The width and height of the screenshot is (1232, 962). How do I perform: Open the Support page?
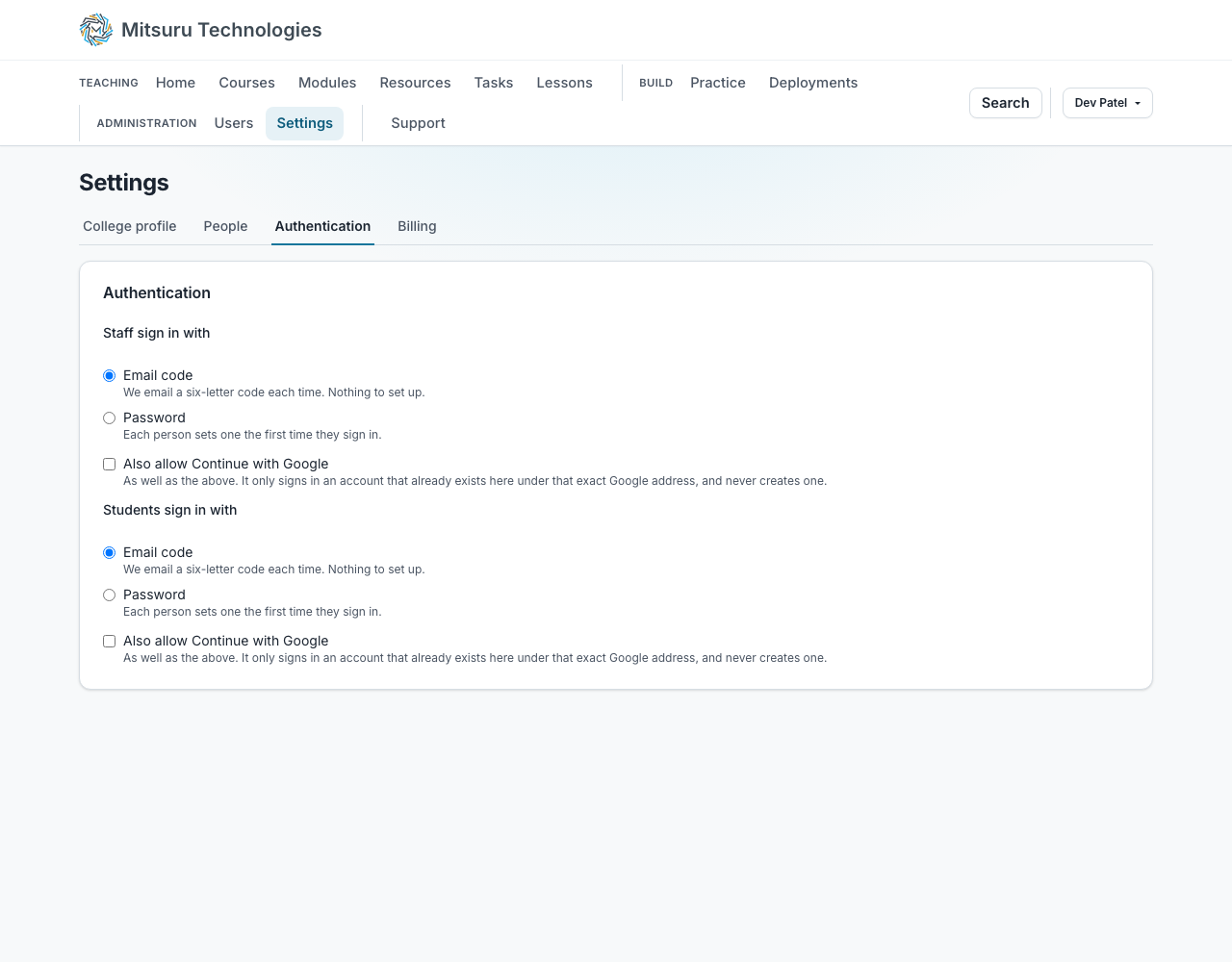(418, 123)
